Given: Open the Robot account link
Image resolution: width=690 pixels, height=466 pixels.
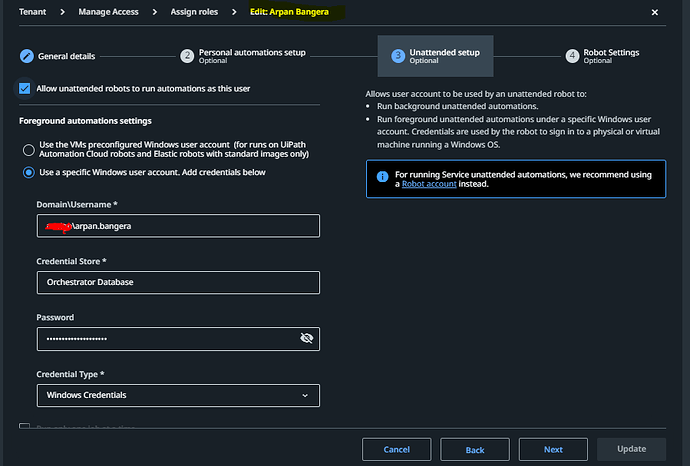Looking at the screenshot, I should [426, 184].
